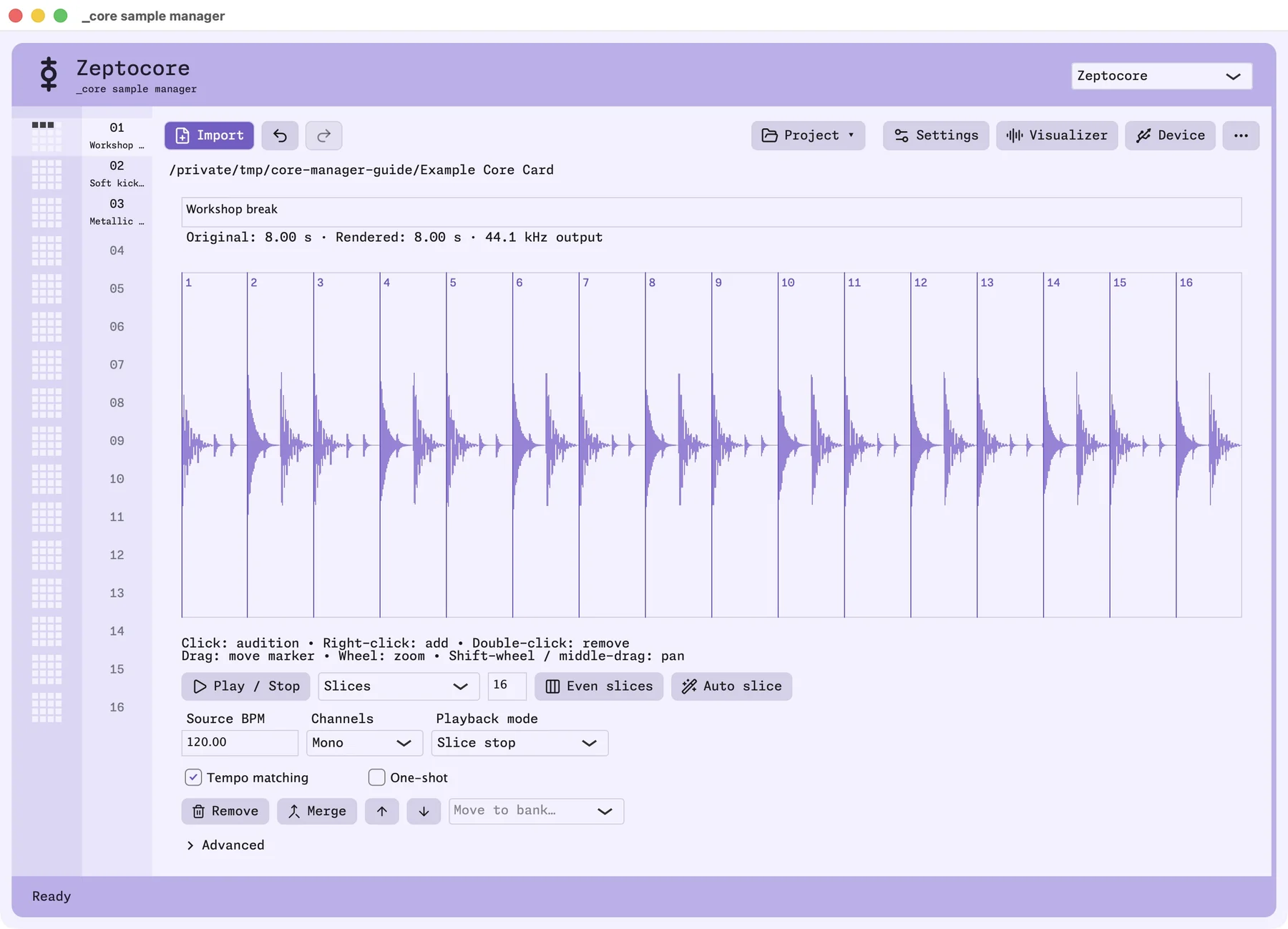Click the bank 01 grid thumbnail

47,135
